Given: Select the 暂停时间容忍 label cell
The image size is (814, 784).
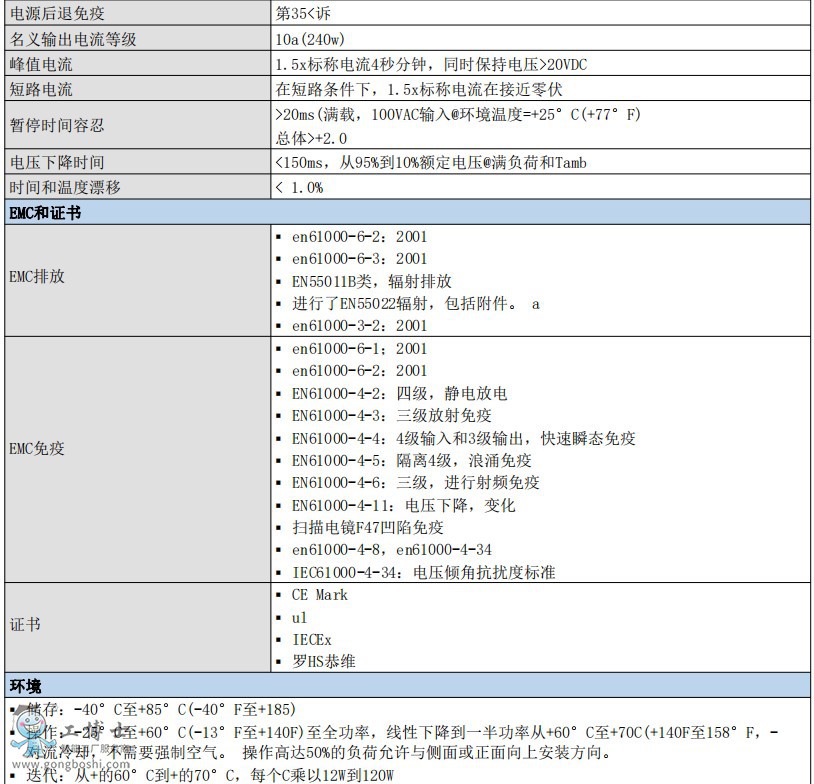Looking at the screenshot, I should (x=57, y=126).
